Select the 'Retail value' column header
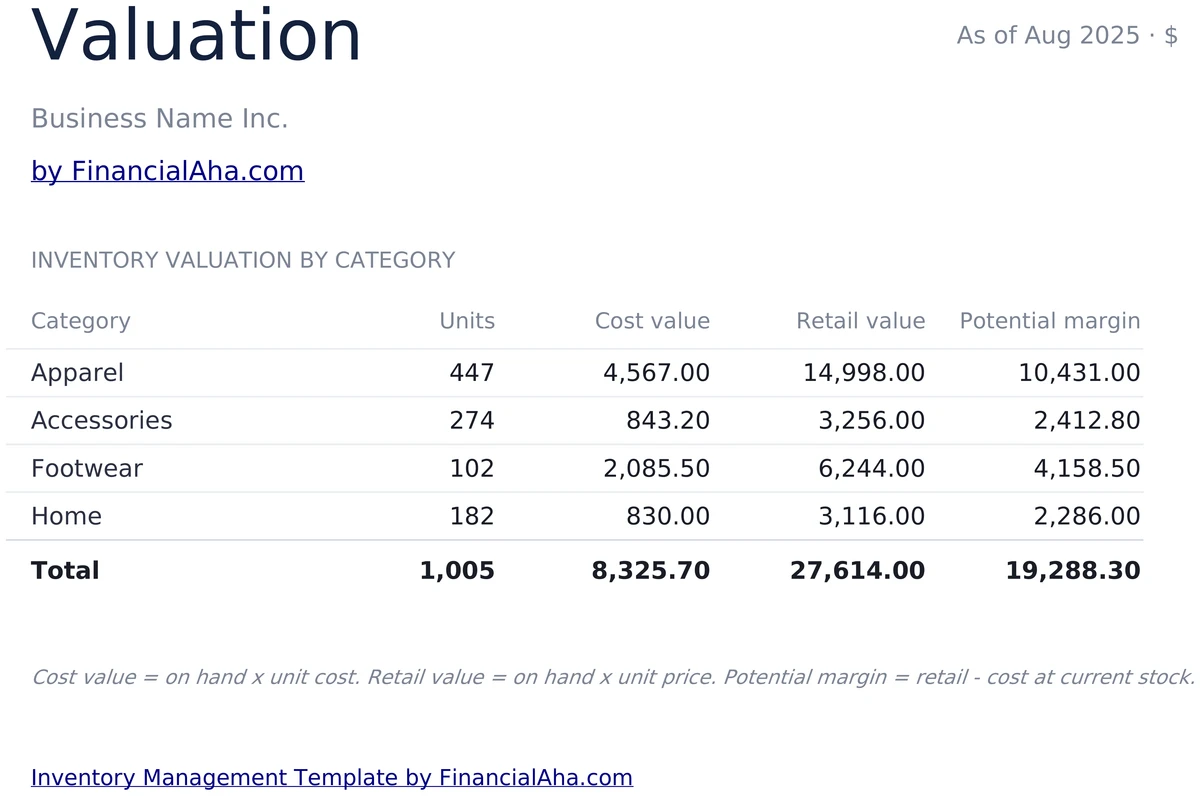The width and height of the screenshot is (1200, 796). pos(861,321)
